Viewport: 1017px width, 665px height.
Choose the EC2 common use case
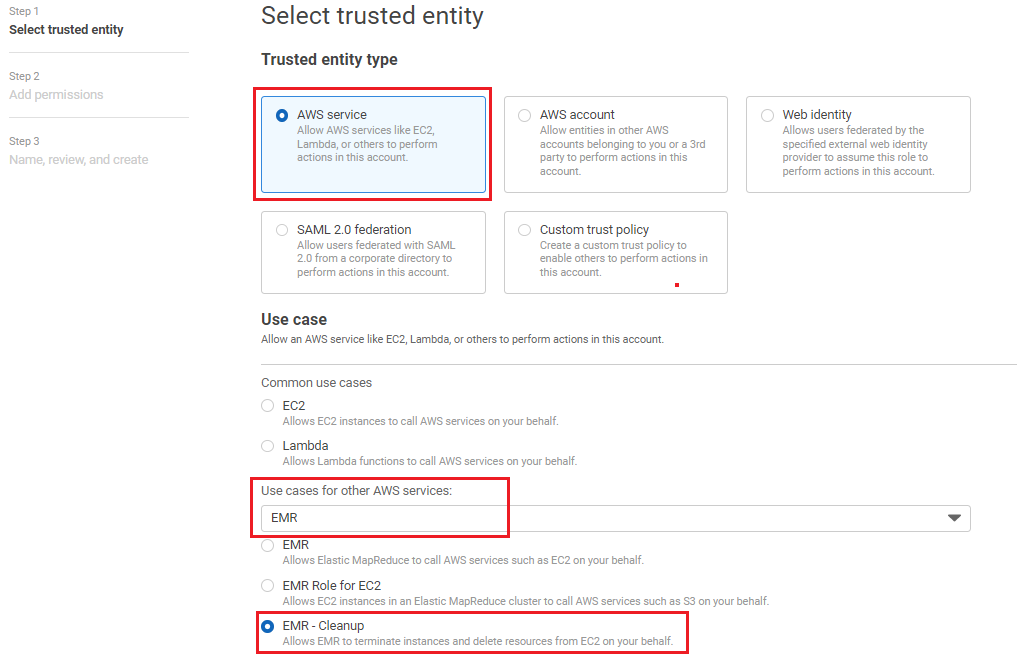point(267,406)
